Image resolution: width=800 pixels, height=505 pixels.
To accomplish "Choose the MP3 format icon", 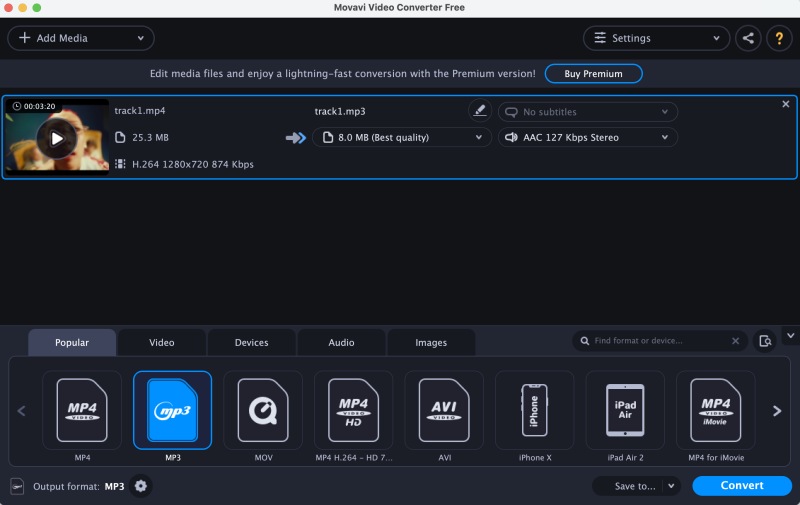I will point(172,410).
